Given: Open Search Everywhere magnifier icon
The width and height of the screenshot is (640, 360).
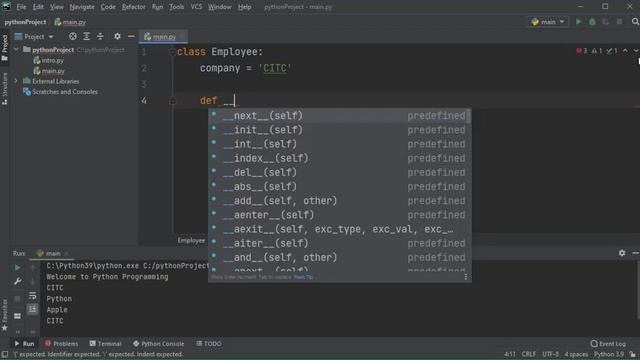Looking at the screenshot, I should coord(635,22).
